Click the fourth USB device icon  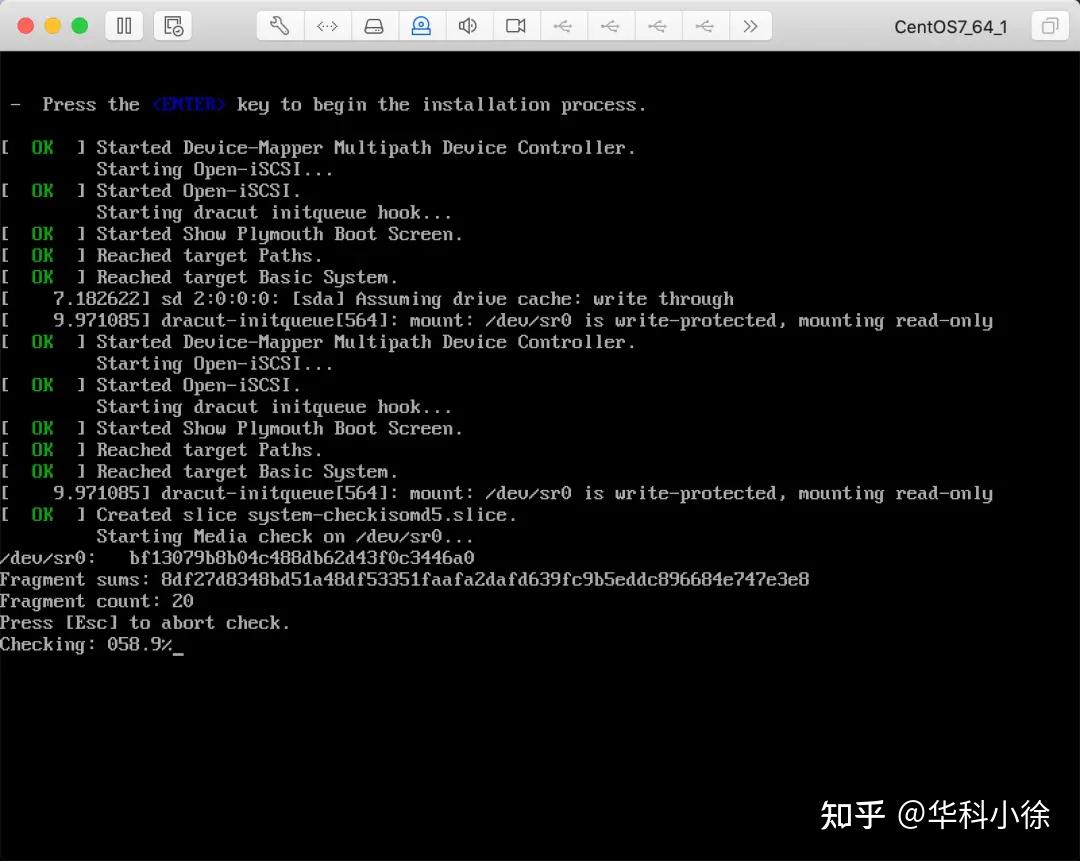pos(705,26)
